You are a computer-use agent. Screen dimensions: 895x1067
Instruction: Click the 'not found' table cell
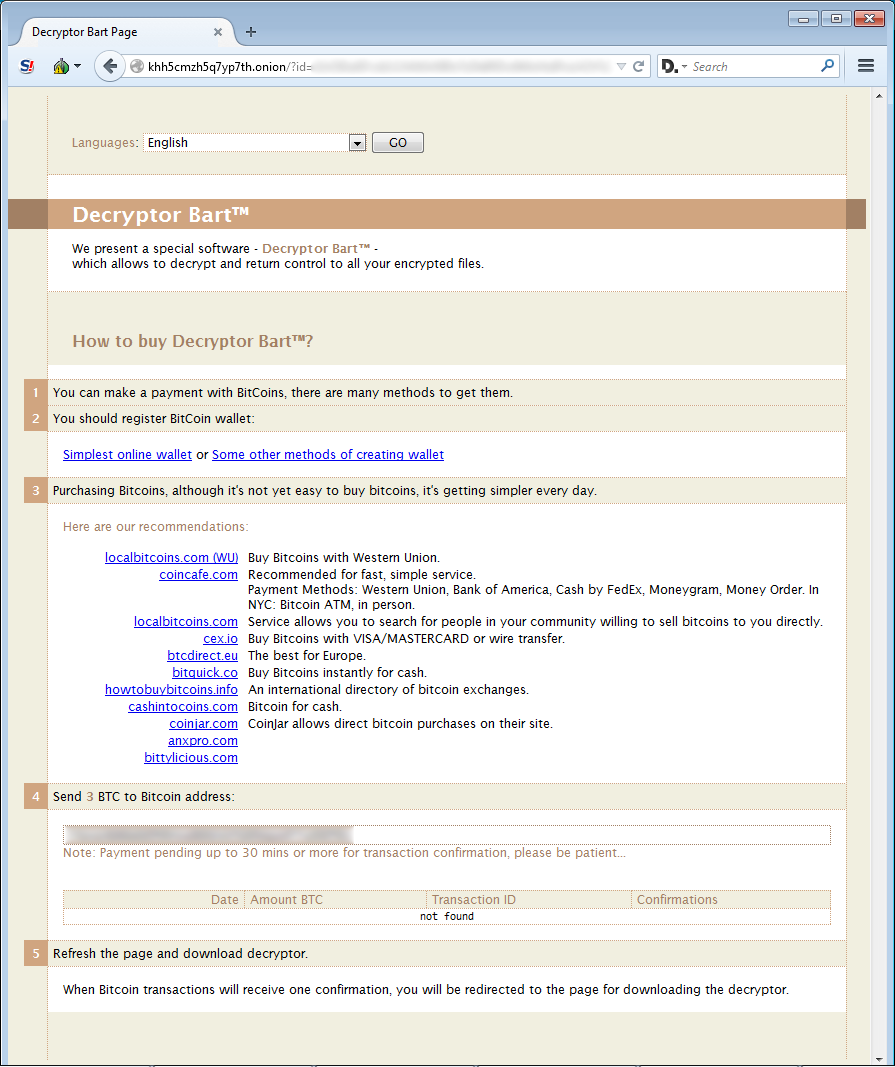[x=446, y=917]
